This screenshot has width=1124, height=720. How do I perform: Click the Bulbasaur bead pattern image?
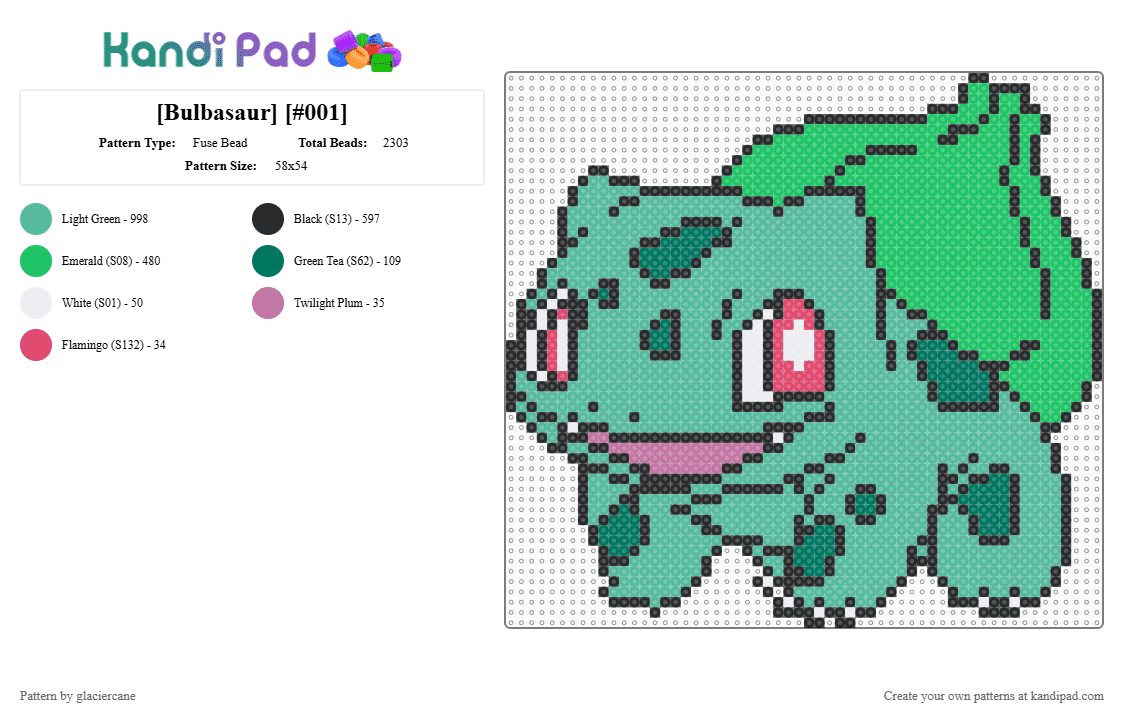tap(804, 350)
